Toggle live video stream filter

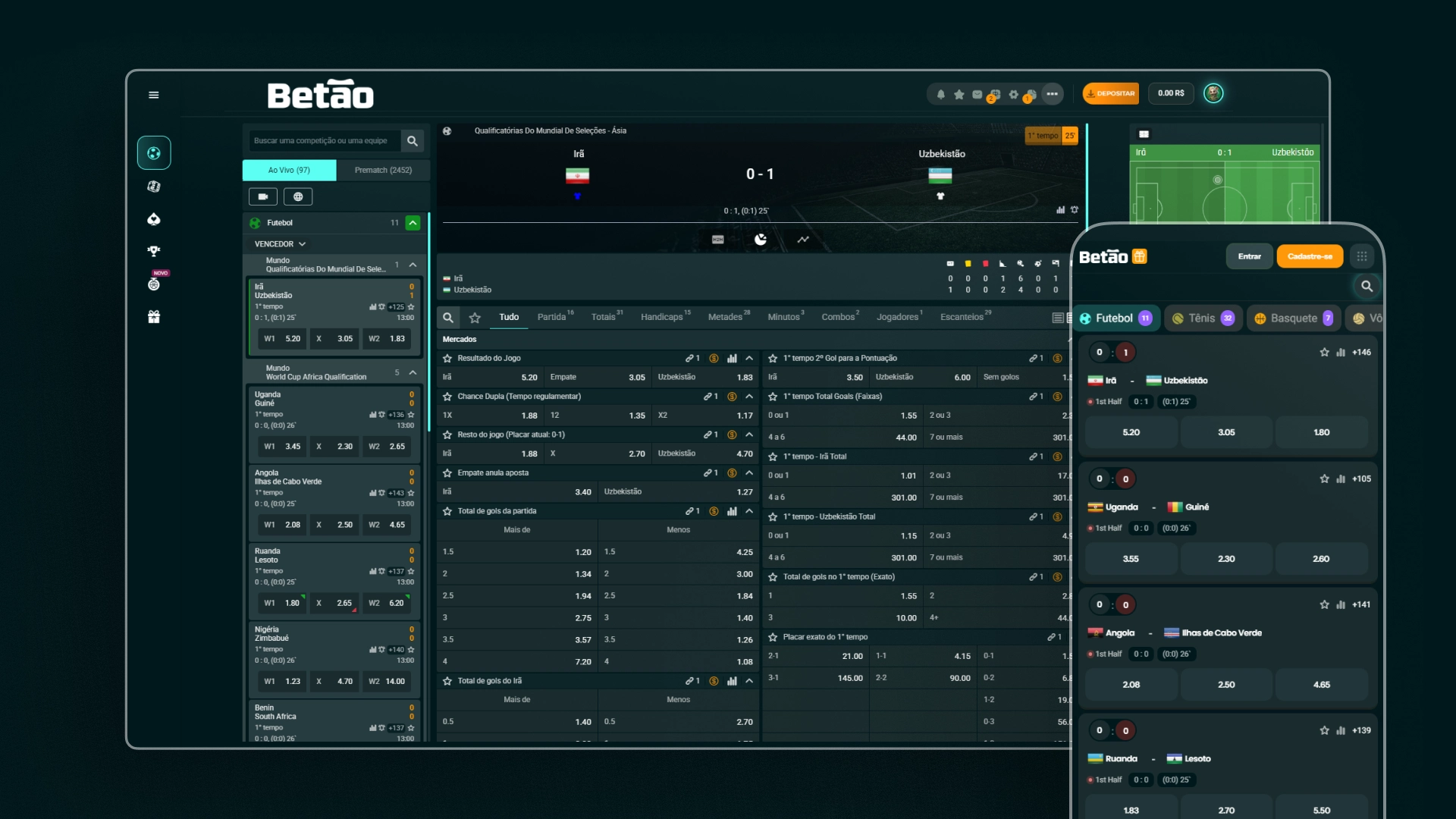coord(262,196)
